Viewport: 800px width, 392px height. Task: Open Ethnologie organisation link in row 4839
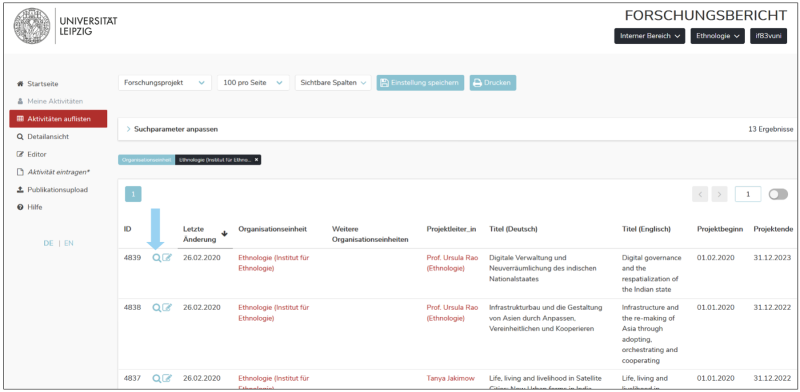point(273,263)
